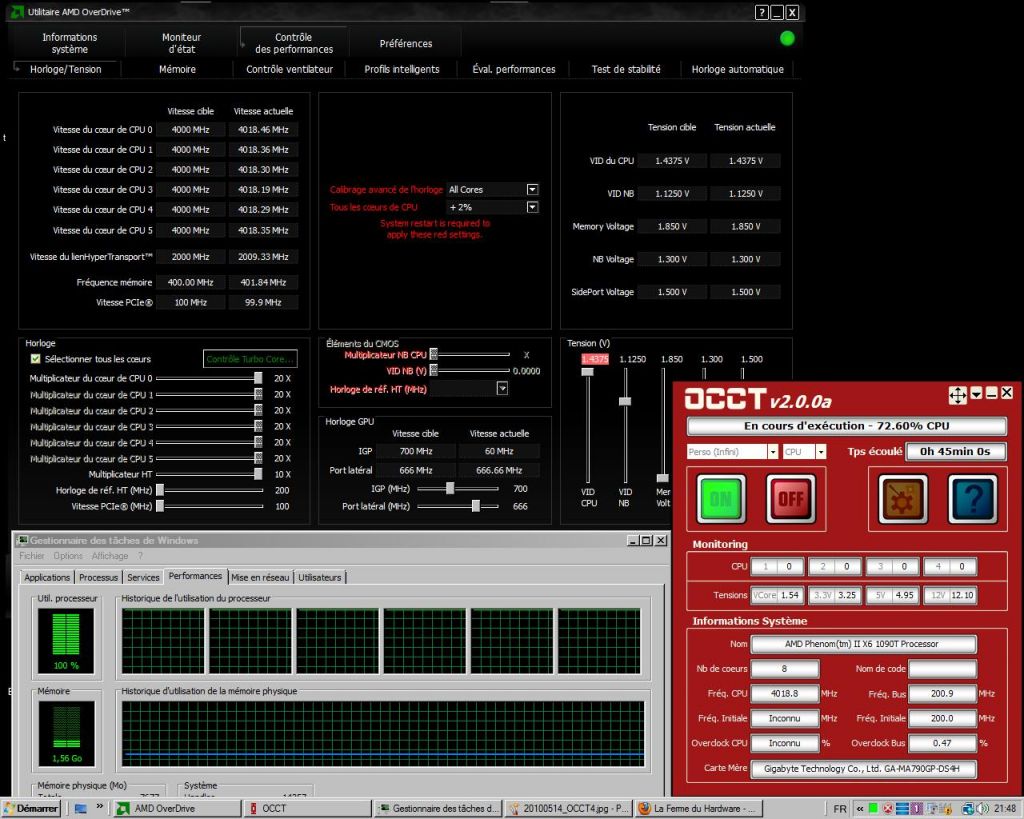Click Contrôle Turbo Core button
1024x819 pixels.
pyautogui.click(x=250, y=359)
